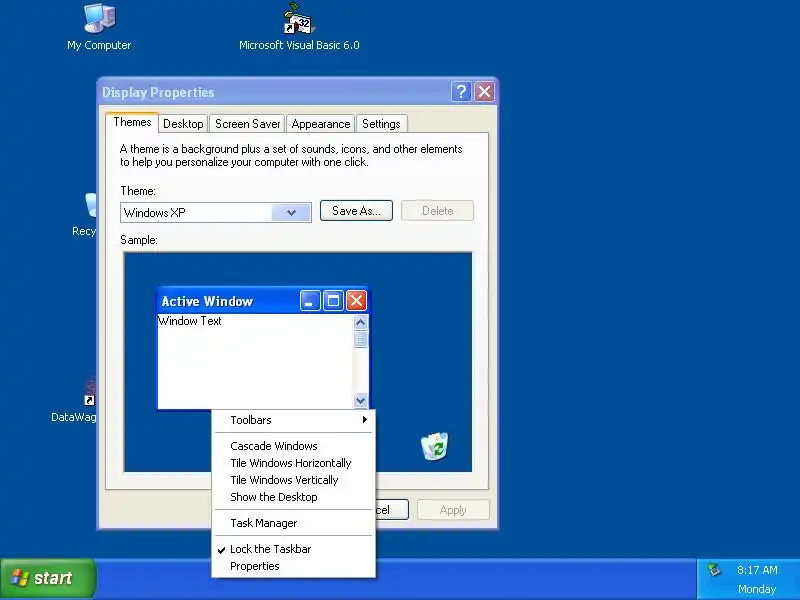Open taskbar Properties from context menu
This screenshot has width=800, height=600.
[x=293, y=566]
